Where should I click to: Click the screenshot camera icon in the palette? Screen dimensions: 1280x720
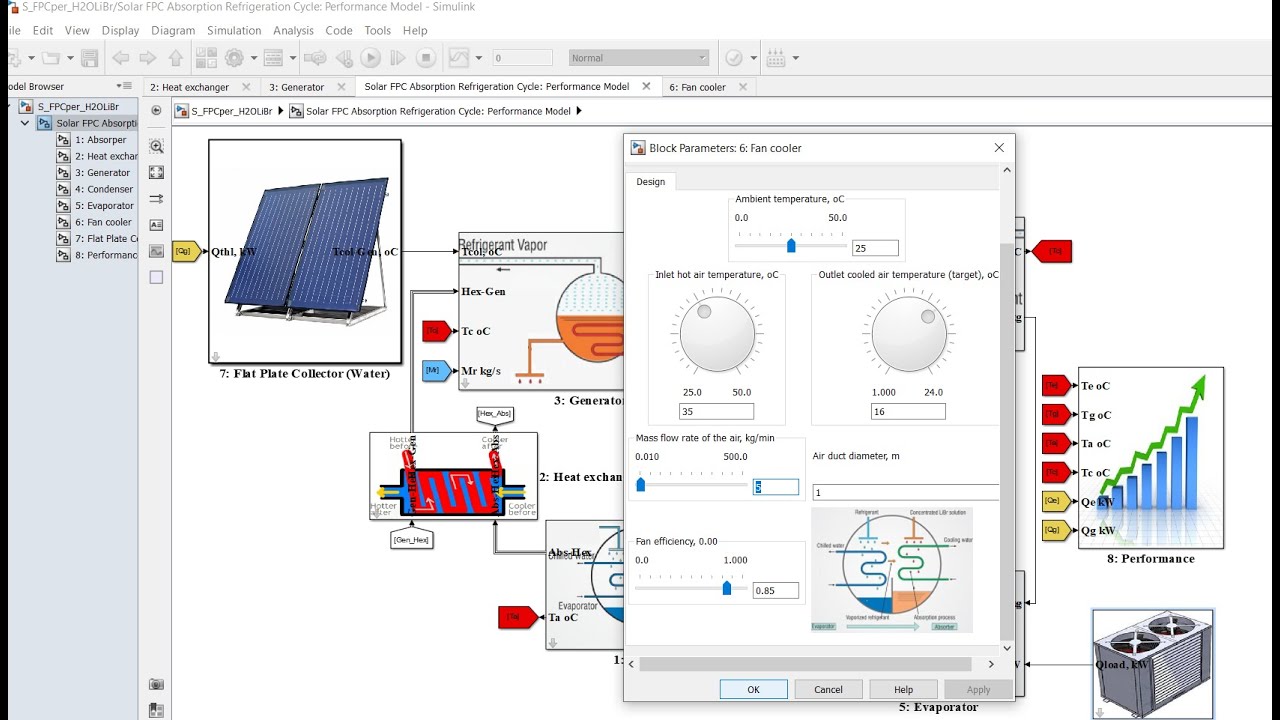click(156, 684)
